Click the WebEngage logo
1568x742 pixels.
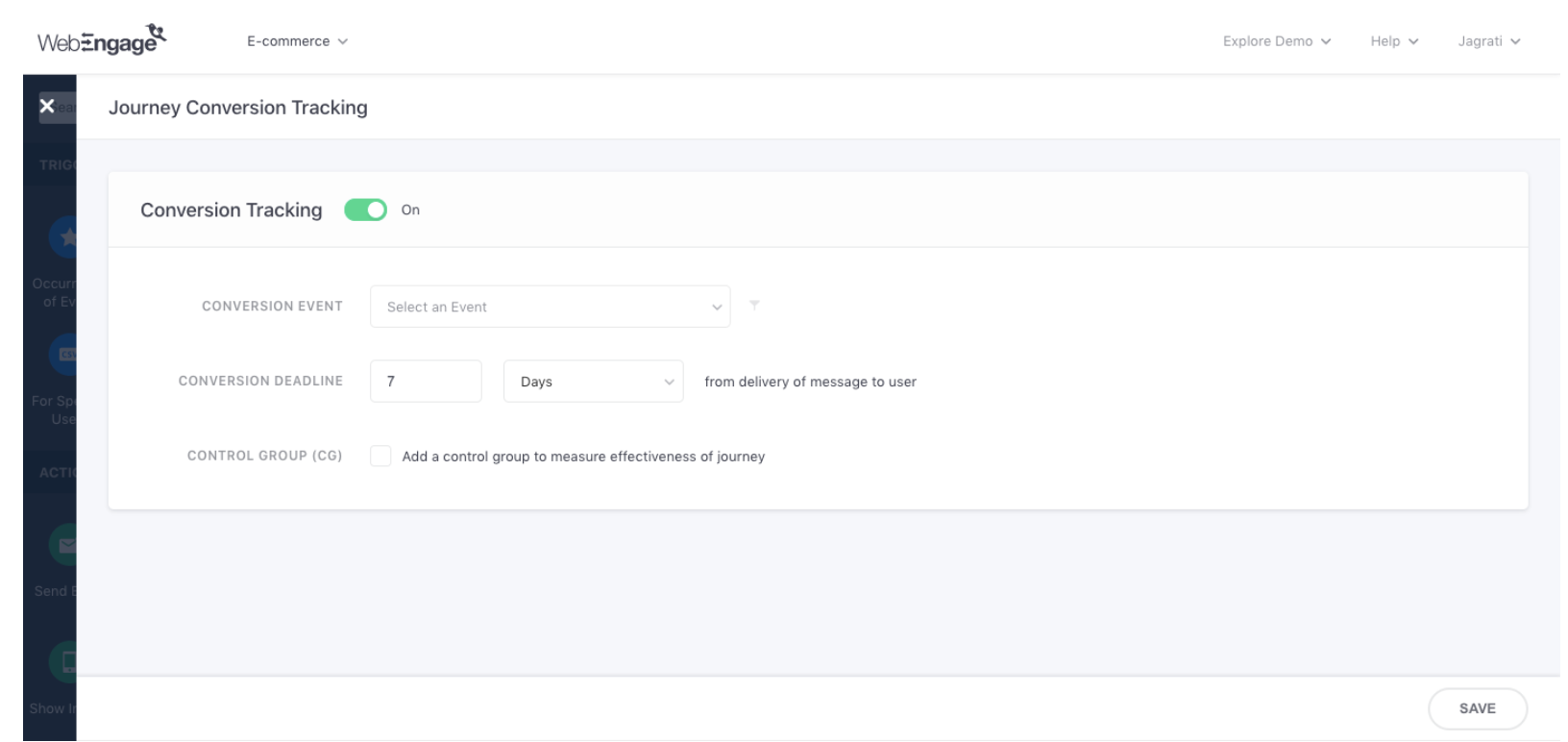[x=101, y=40]
